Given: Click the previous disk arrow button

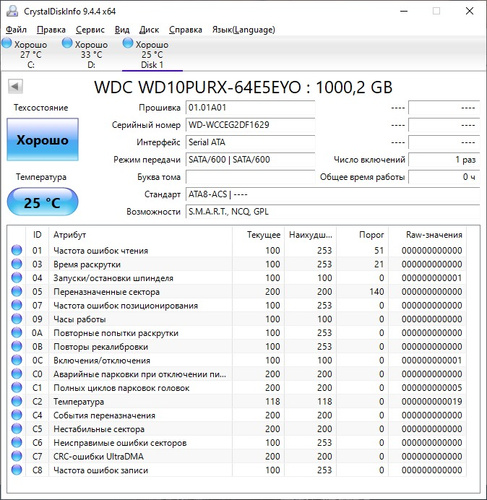Looking at the screenshot, I should [15, 87].
